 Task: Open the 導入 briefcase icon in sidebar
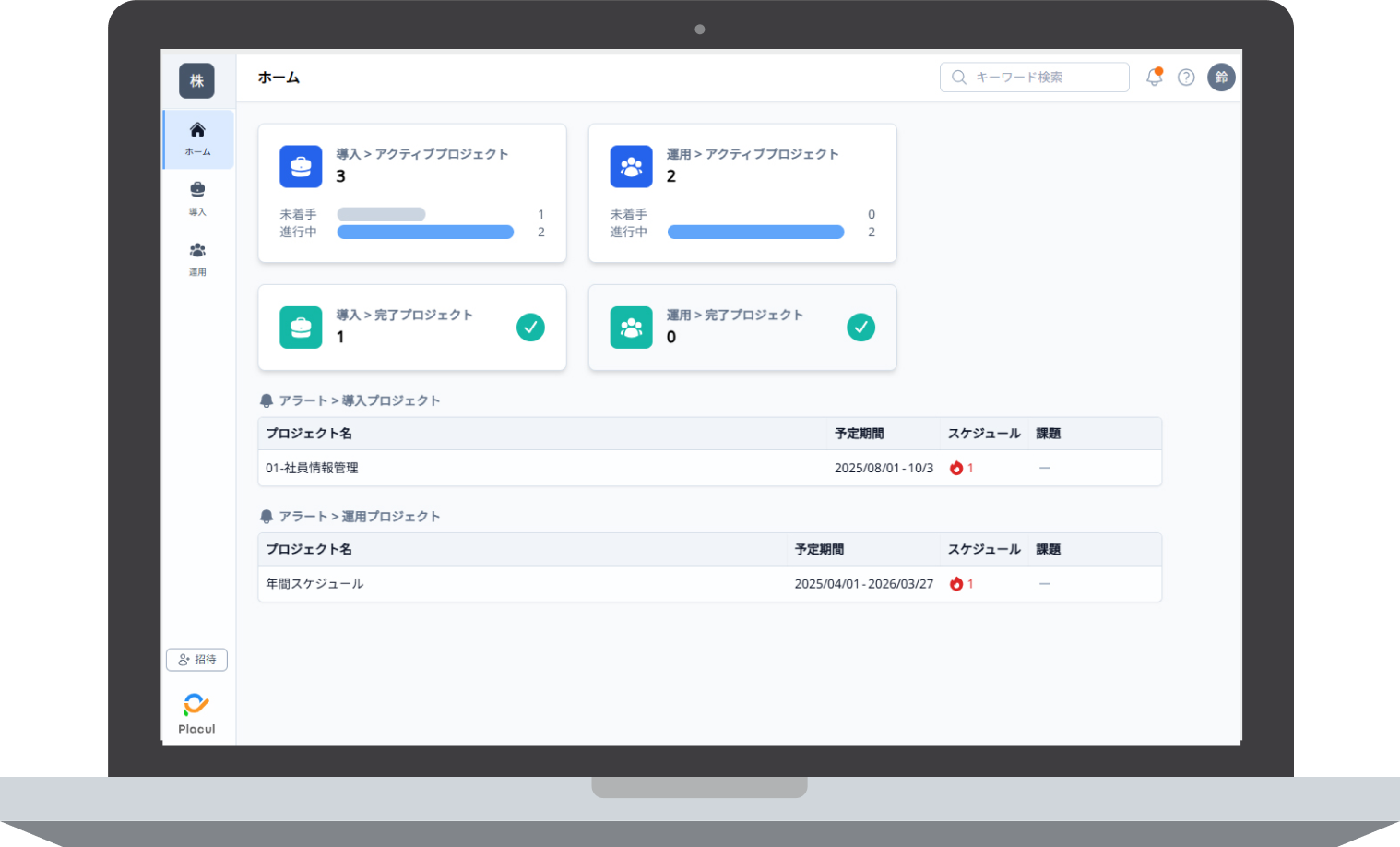click(196, 189)
